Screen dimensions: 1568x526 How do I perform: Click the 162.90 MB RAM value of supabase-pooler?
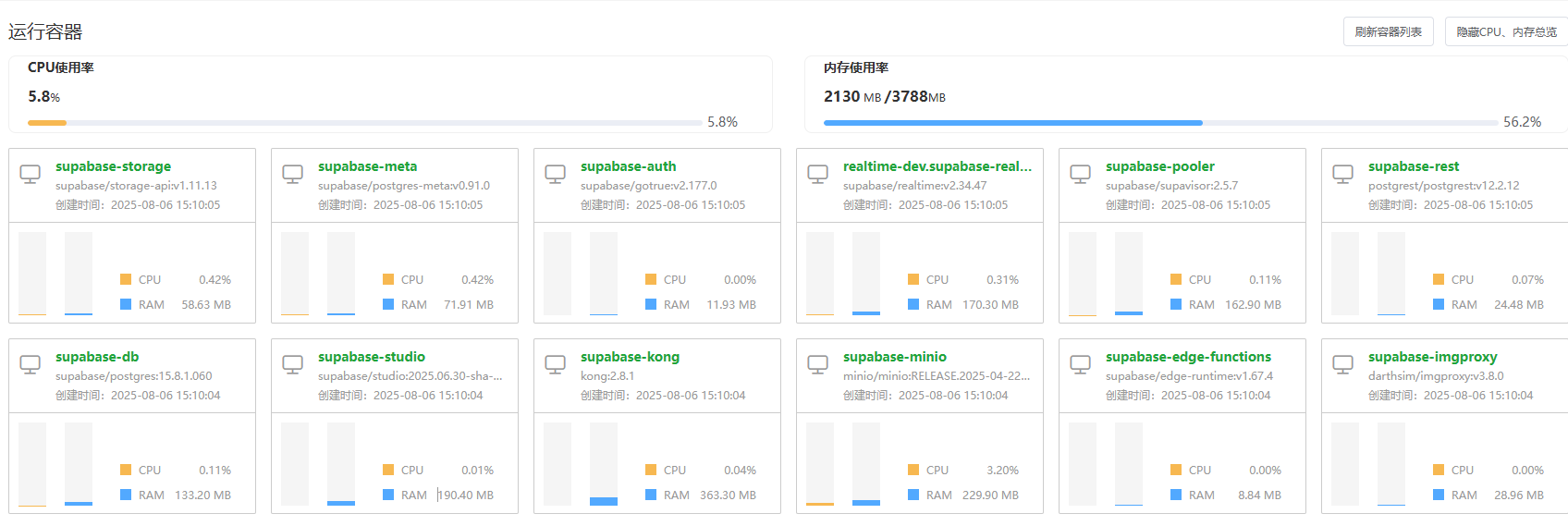1253,305
